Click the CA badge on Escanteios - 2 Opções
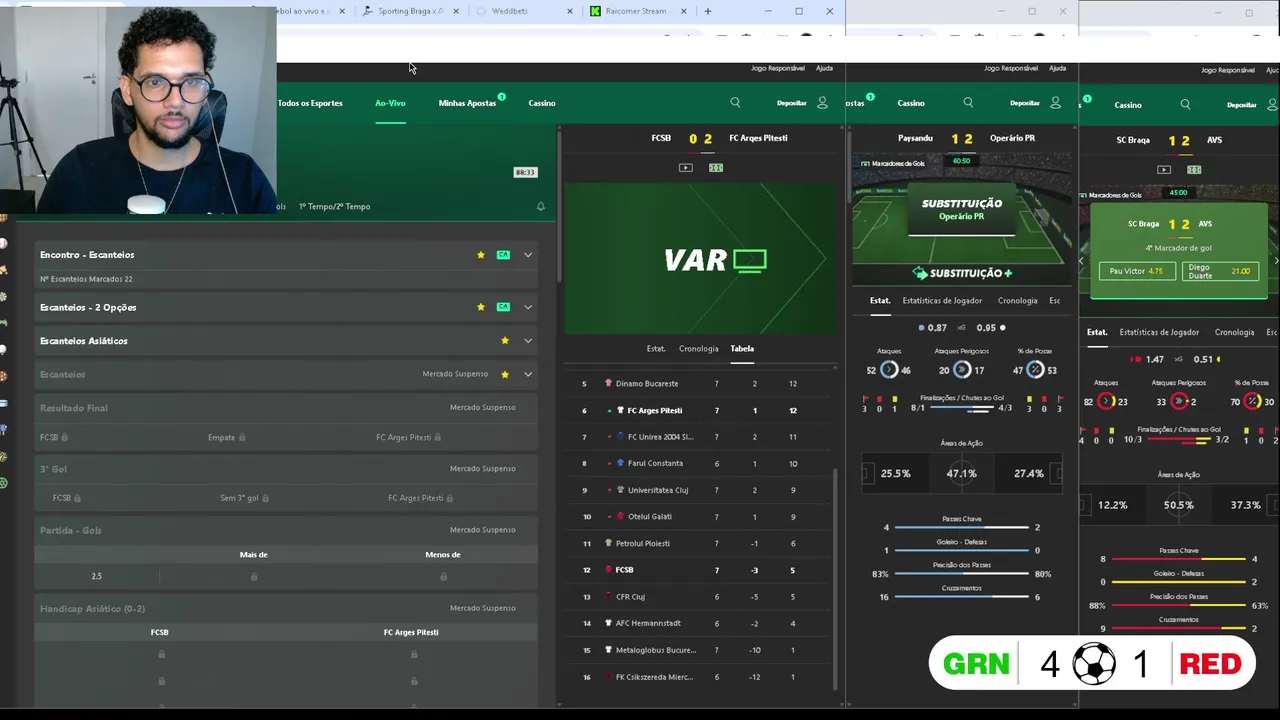Screen dimensions: 1280x720 tap(503, 307)
